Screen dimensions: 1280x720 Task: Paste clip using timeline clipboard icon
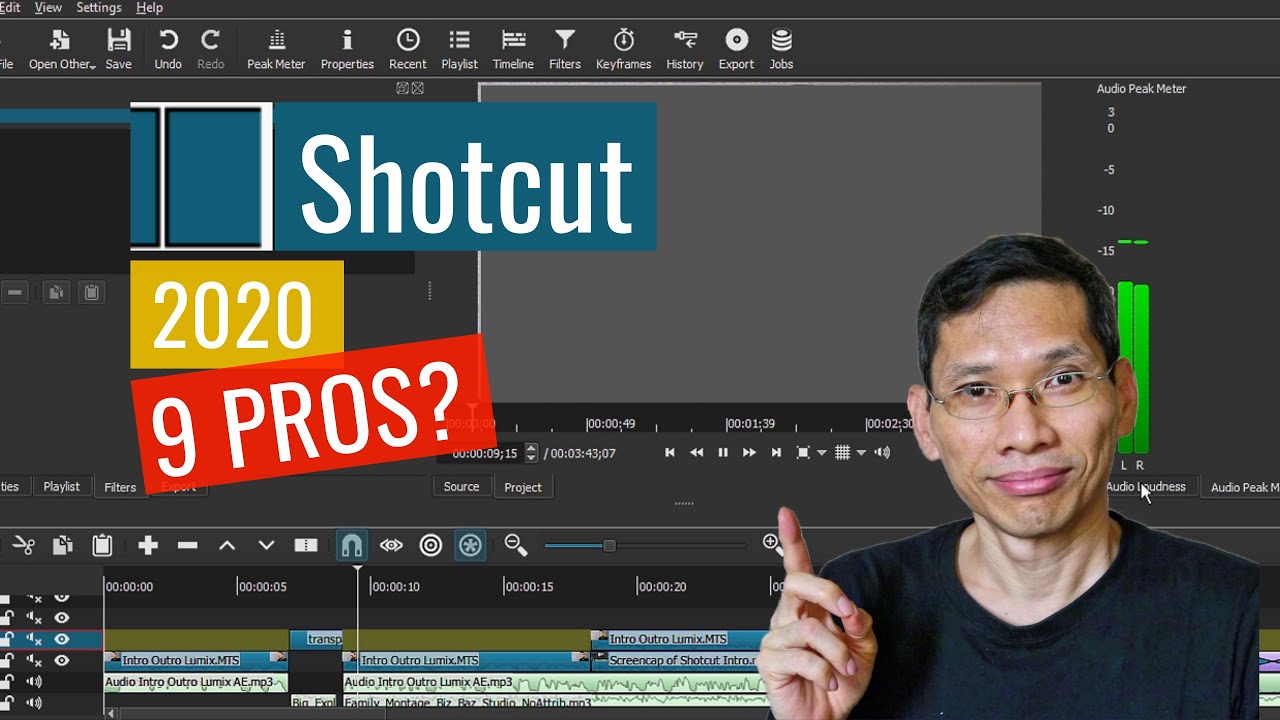pos(102,545)
